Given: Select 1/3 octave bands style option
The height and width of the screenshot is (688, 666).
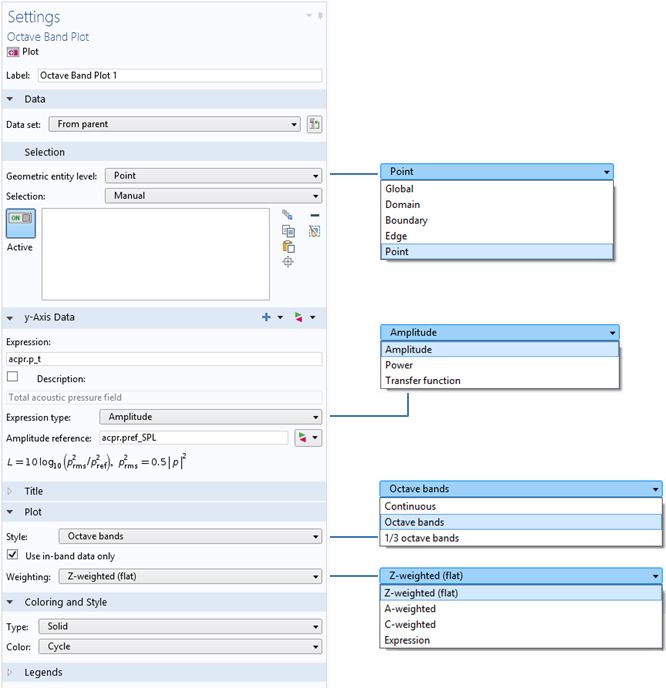Looking at the screenshot, I should 423,538.
